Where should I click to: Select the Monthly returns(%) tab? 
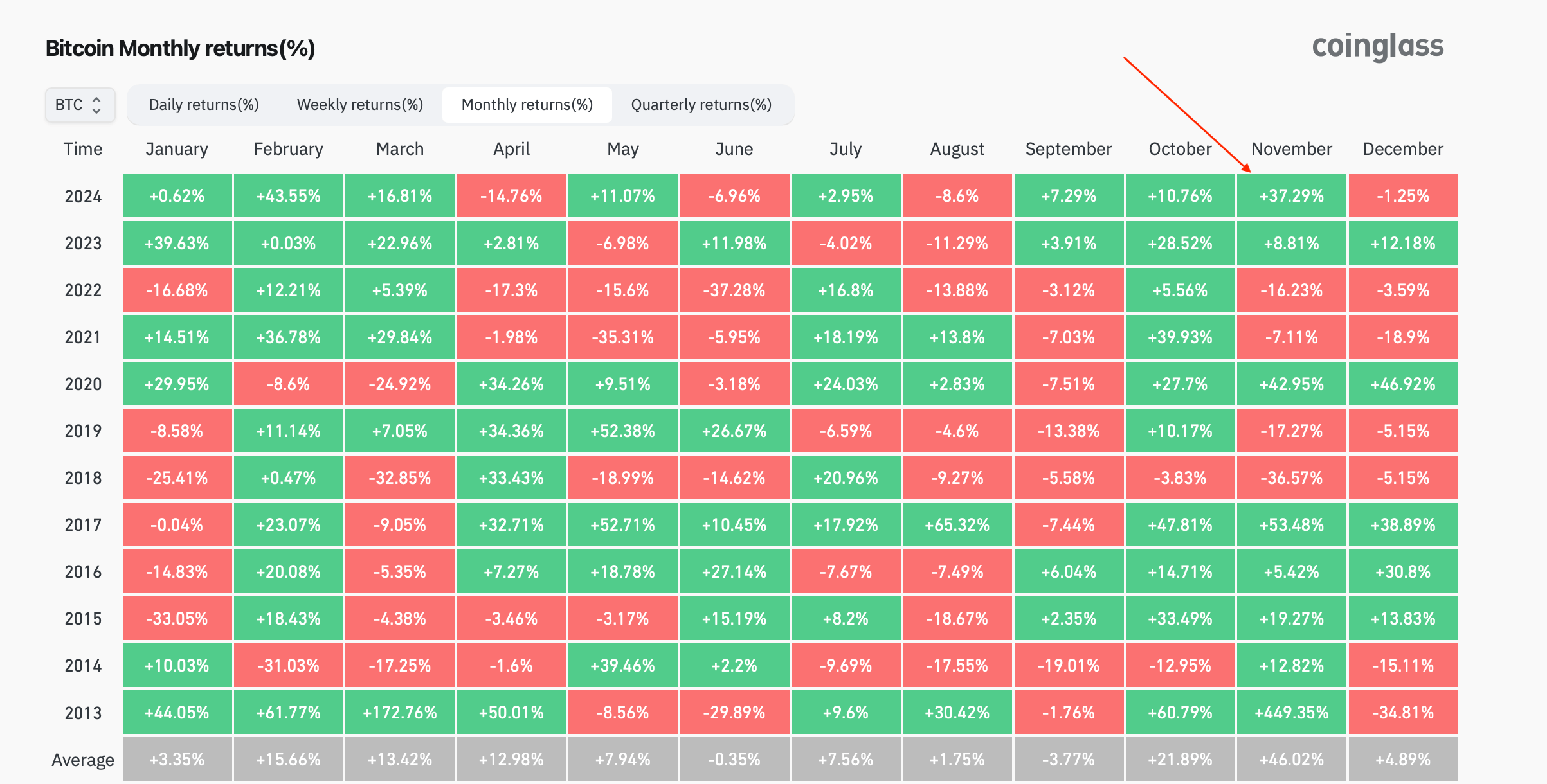(x=527, y=105)
